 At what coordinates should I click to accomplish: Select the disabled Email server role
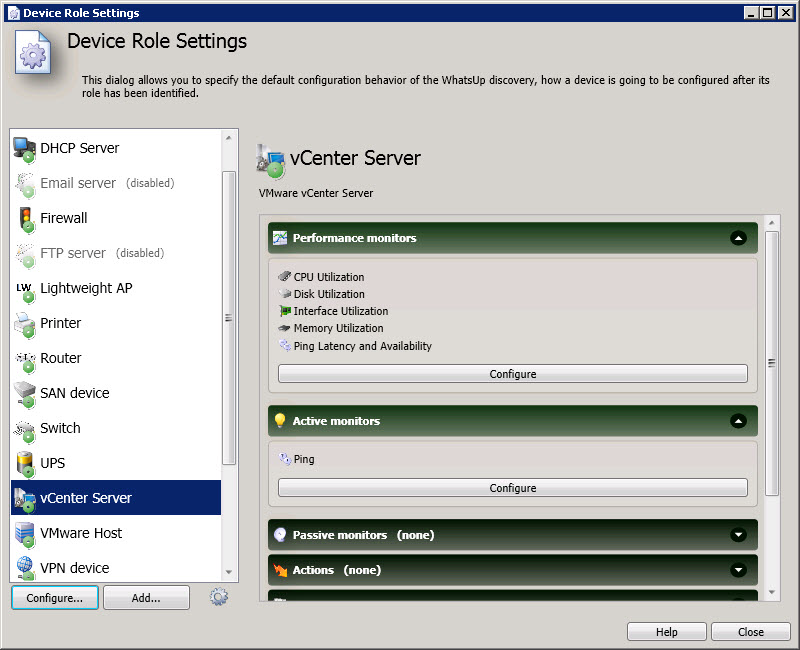click(78, 183)
